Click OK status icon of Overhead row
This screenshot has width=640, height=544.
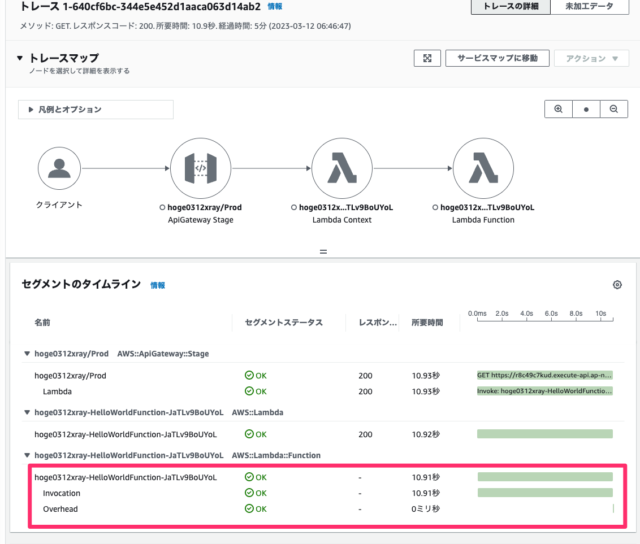click(249, 508)
